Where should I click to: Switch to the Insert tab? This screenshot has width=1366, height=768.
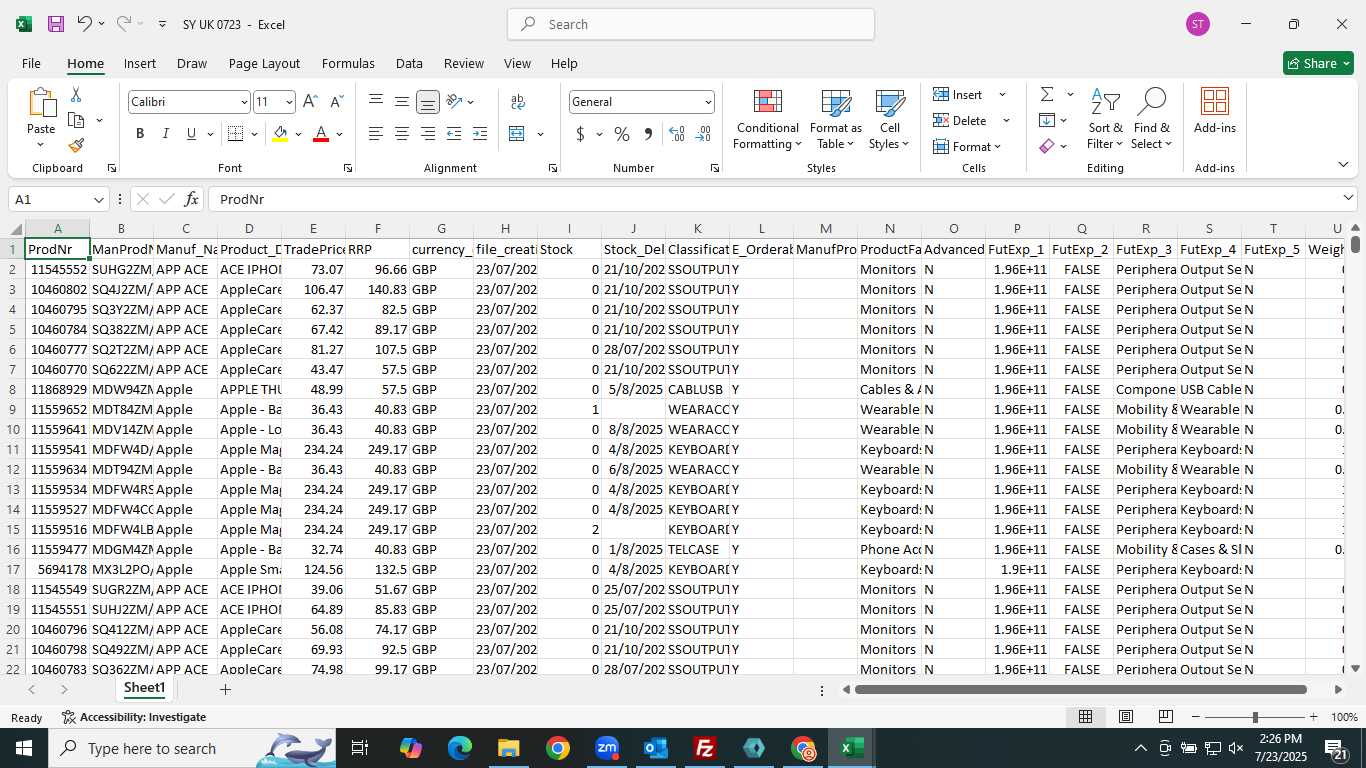pos(140,63)
